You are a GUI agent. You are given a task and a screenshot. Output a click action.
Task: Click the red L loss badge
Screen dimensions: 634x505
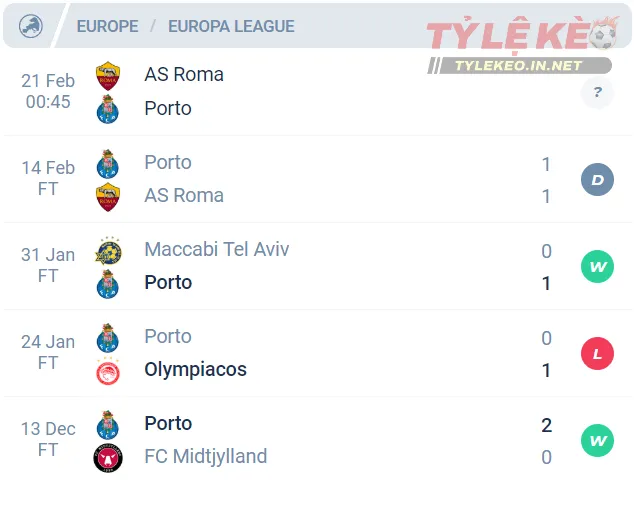coord(597,354)
